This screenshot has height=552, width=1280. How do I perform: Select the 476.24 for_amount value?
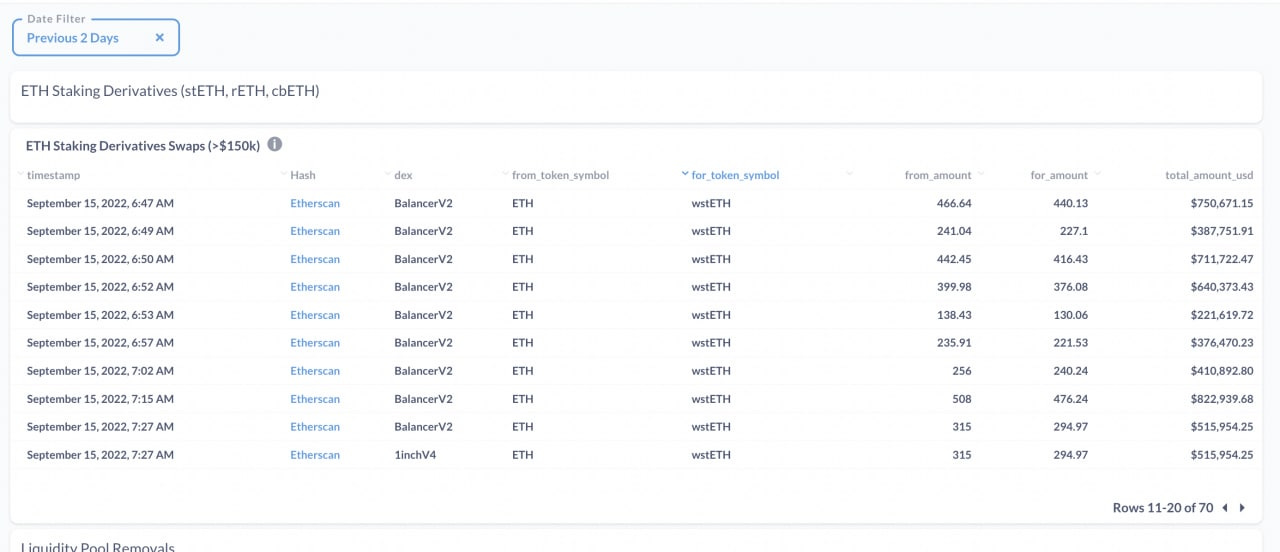[1070, 399]
